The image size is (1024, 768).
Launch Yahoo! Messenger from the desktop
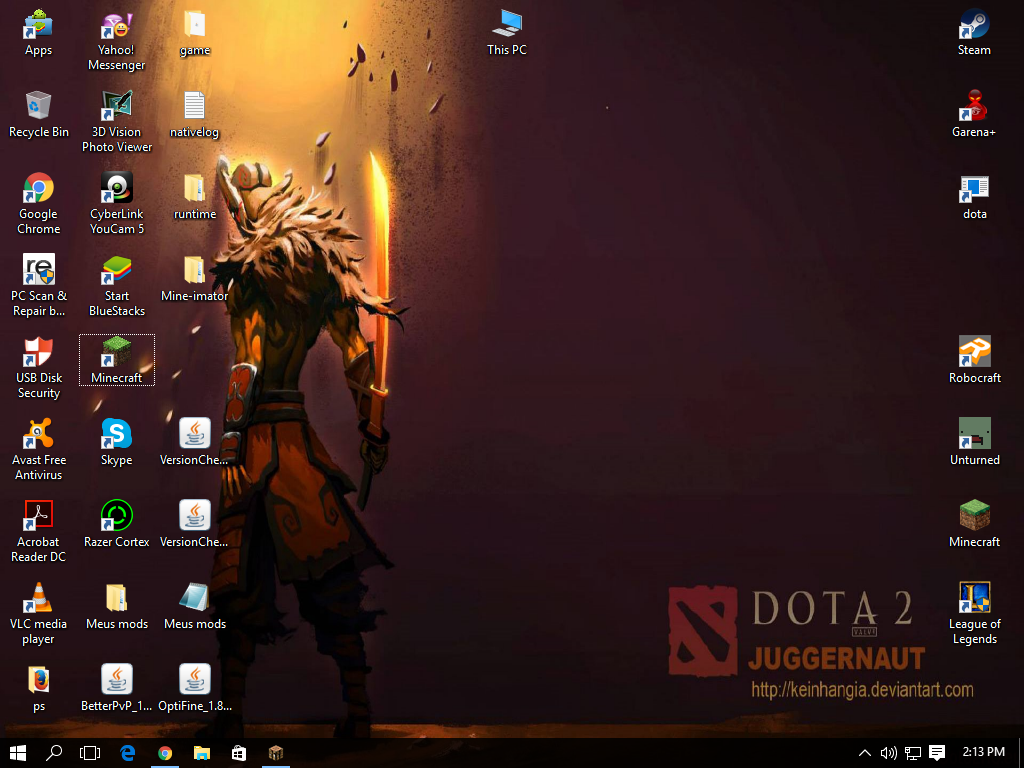[116, 40]
